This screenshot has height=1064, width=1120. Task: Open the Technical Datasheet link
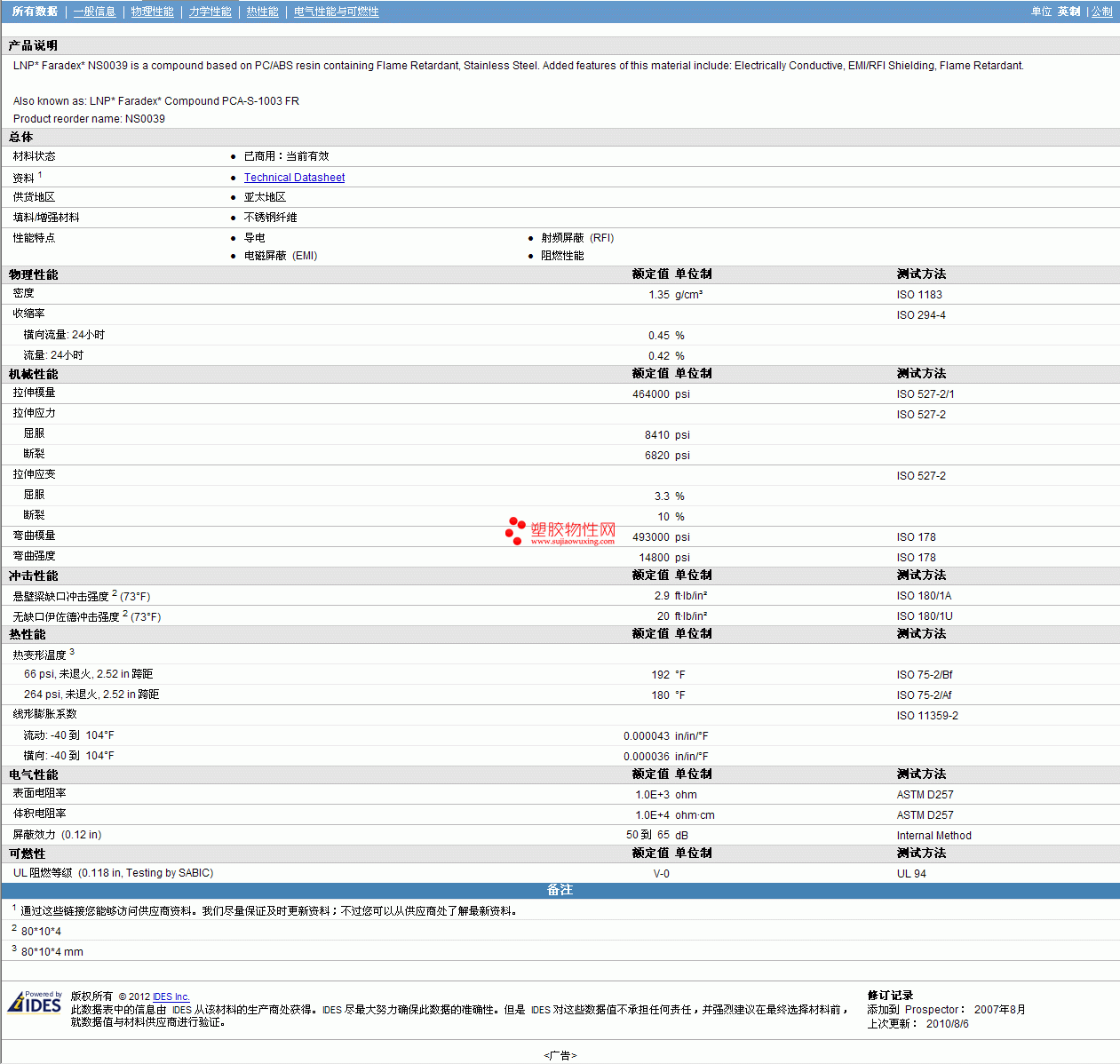coord(294,178)
